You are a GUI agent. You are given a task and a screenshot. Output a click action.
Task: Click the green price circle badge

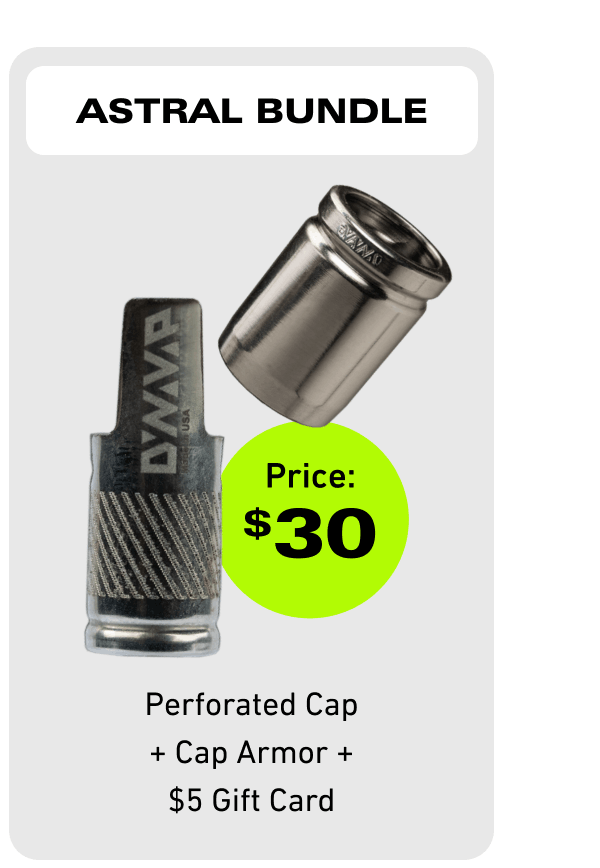[x=314, y=520]
